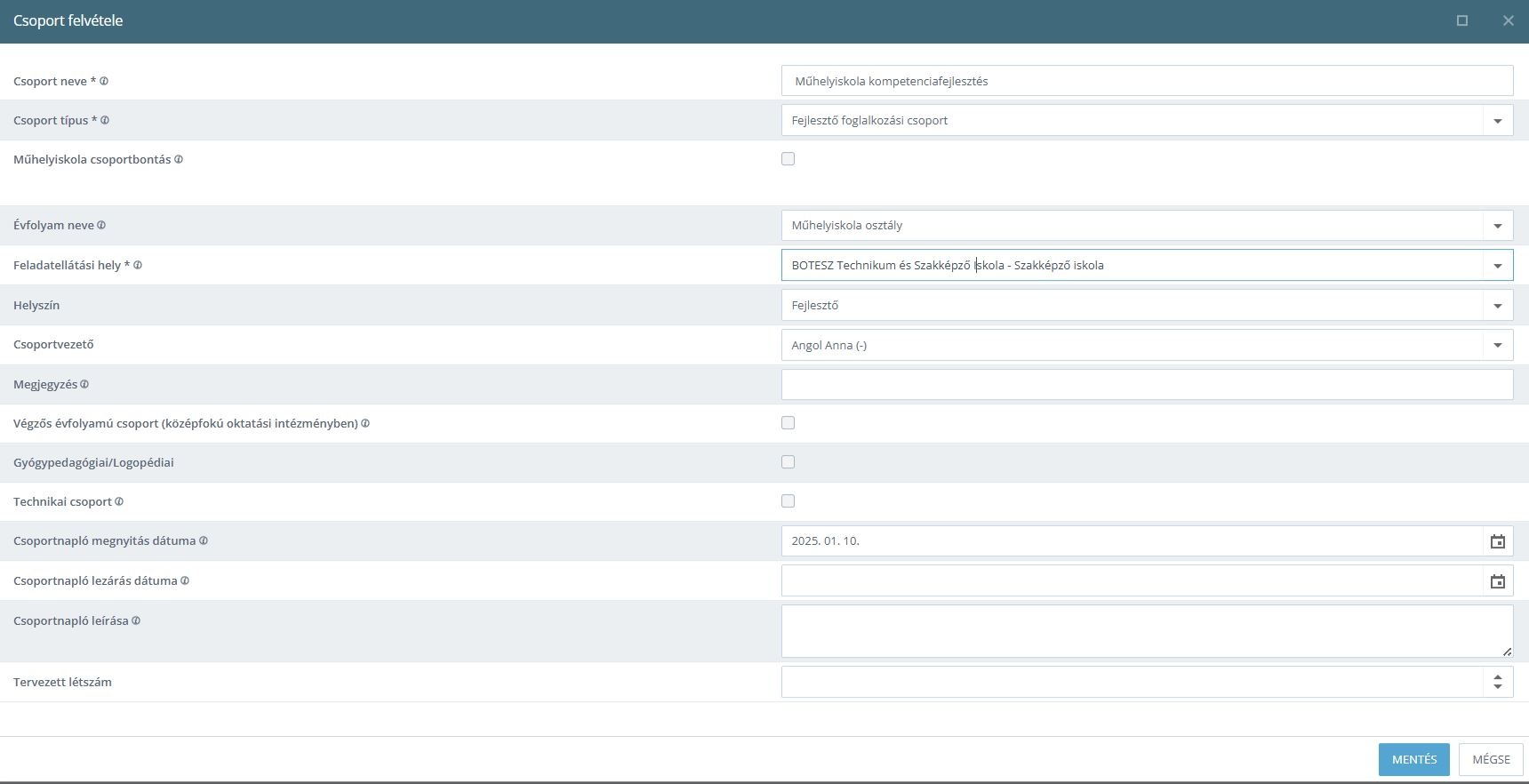Viewport: 1529px width, 784px height.
Task: Enable Végzős évfolyamú csoport checkbox
Action: coord(788,423)
